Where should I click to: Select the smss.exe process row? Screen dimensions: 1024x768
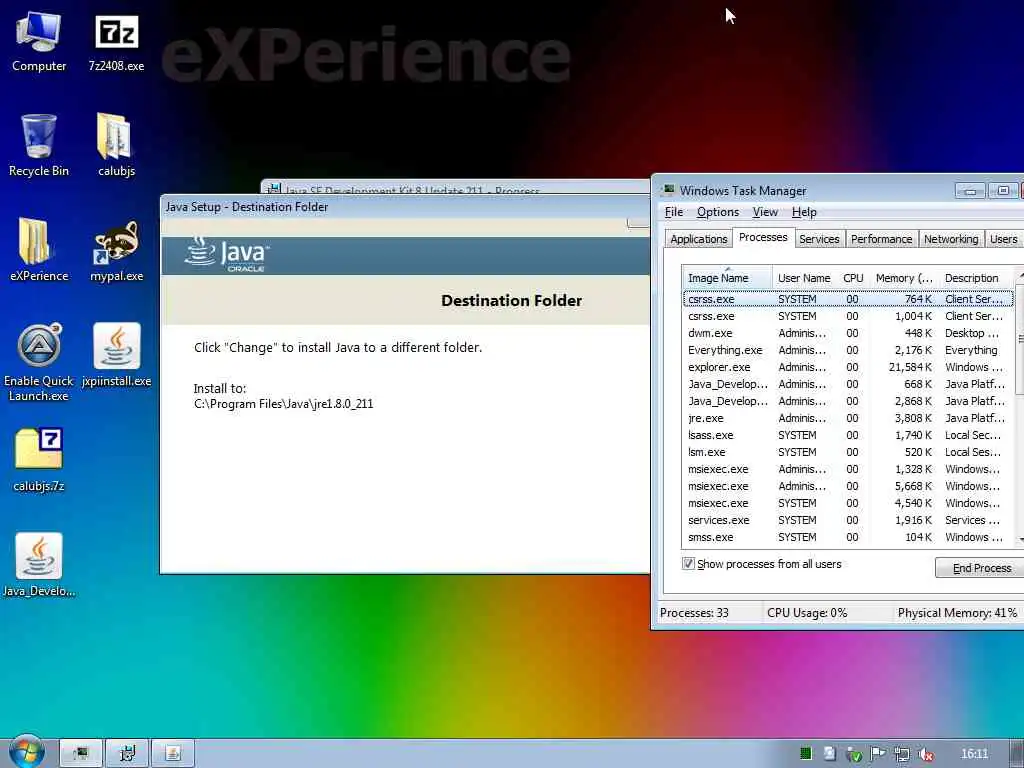click(848, 537)
